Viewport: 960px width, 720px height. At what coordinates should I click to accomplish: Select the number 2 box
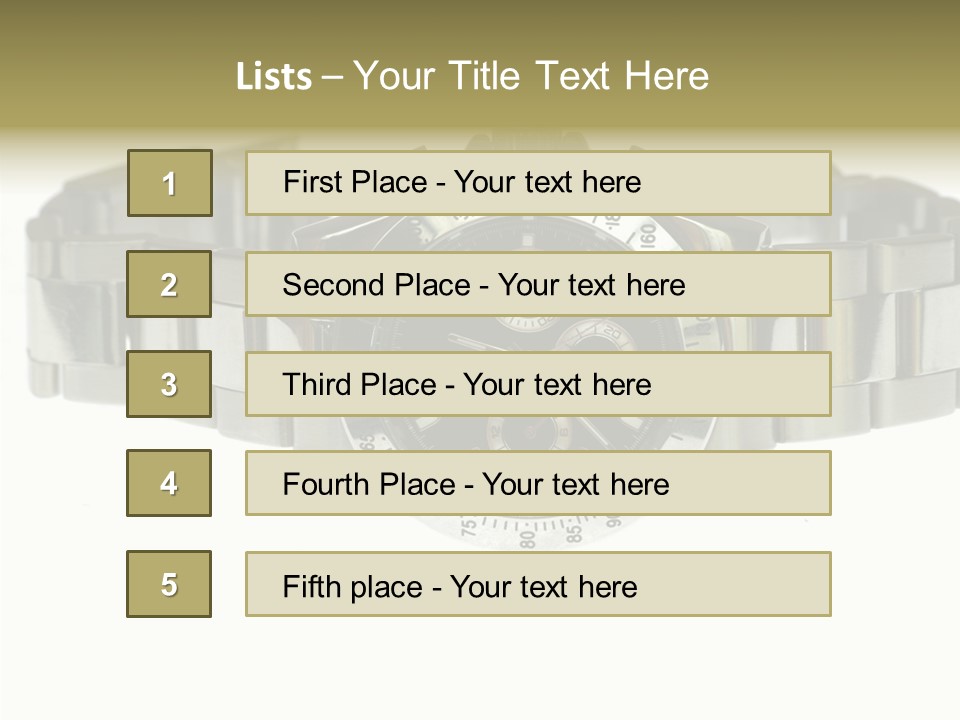point(169,284)
